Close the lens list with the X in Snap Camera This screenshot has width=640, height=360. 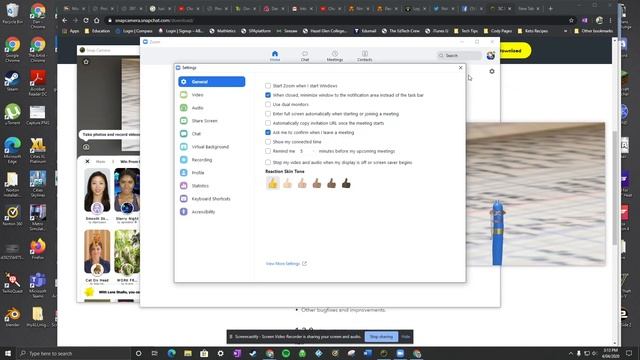pyautogui.click(x=87, y=162)
